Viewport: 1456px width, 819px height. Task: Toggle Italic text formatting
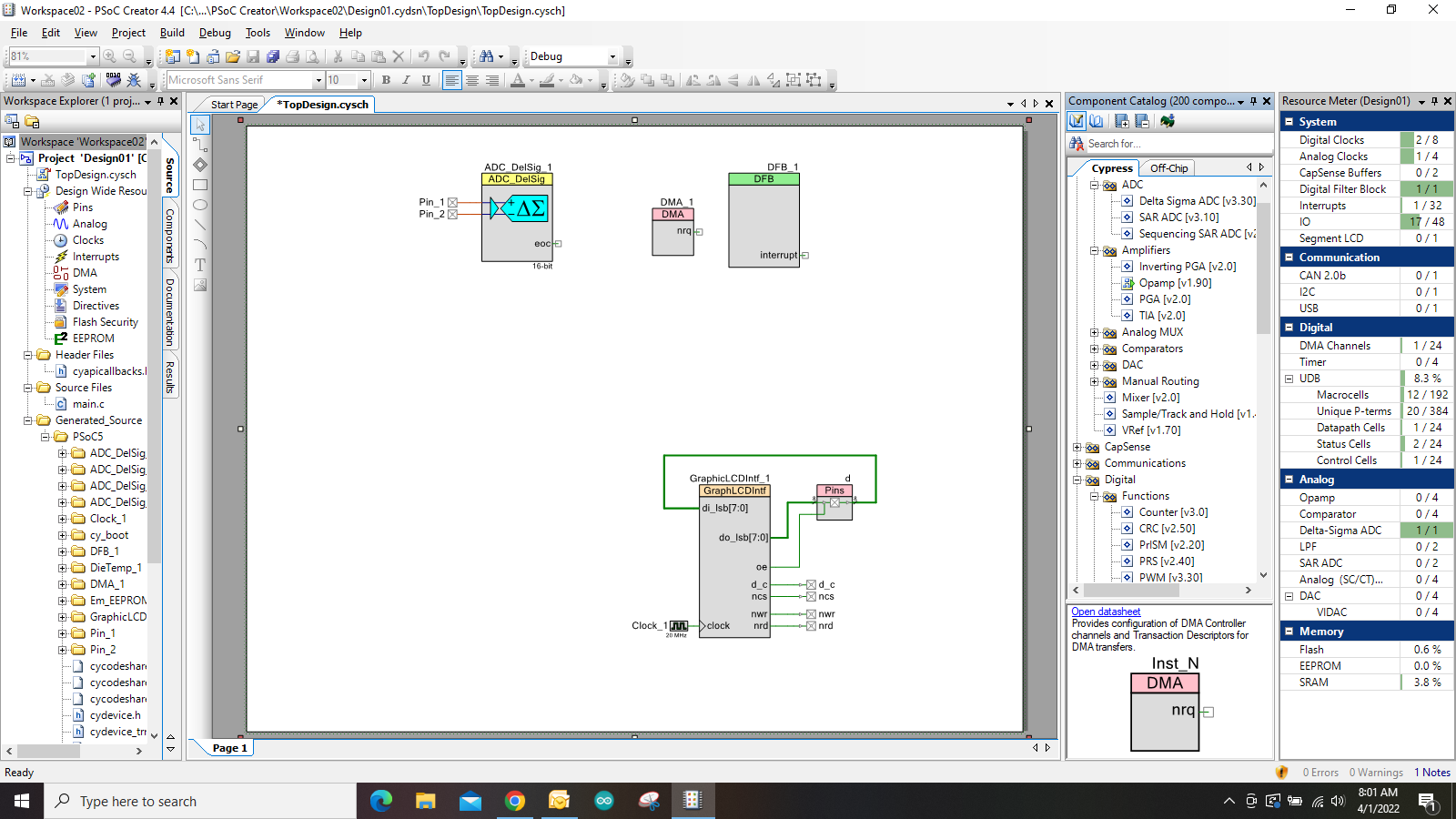tap(406, 80)
